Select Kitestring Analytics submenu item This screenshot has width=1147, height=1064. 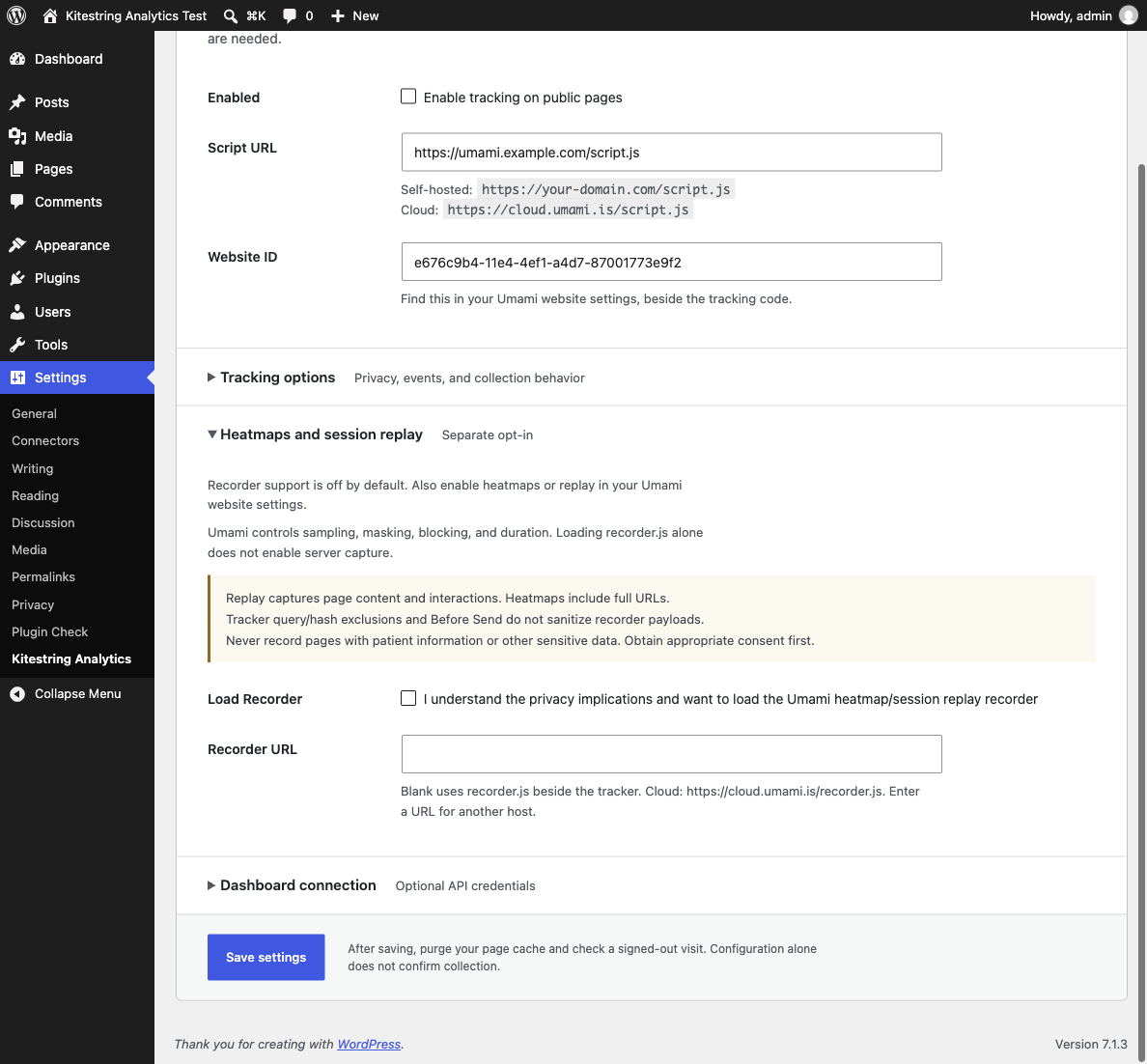pyautogui.click(x=71, y=658)
